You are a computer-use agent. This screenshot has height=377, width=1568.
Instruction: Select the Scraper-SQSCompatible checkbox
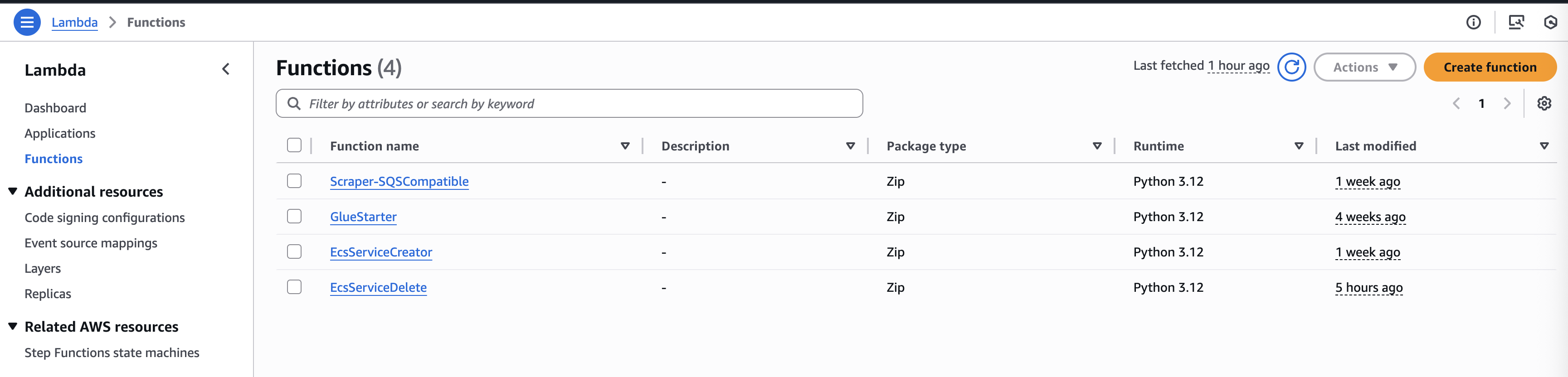pyautogui.click(x=294, y=181)
